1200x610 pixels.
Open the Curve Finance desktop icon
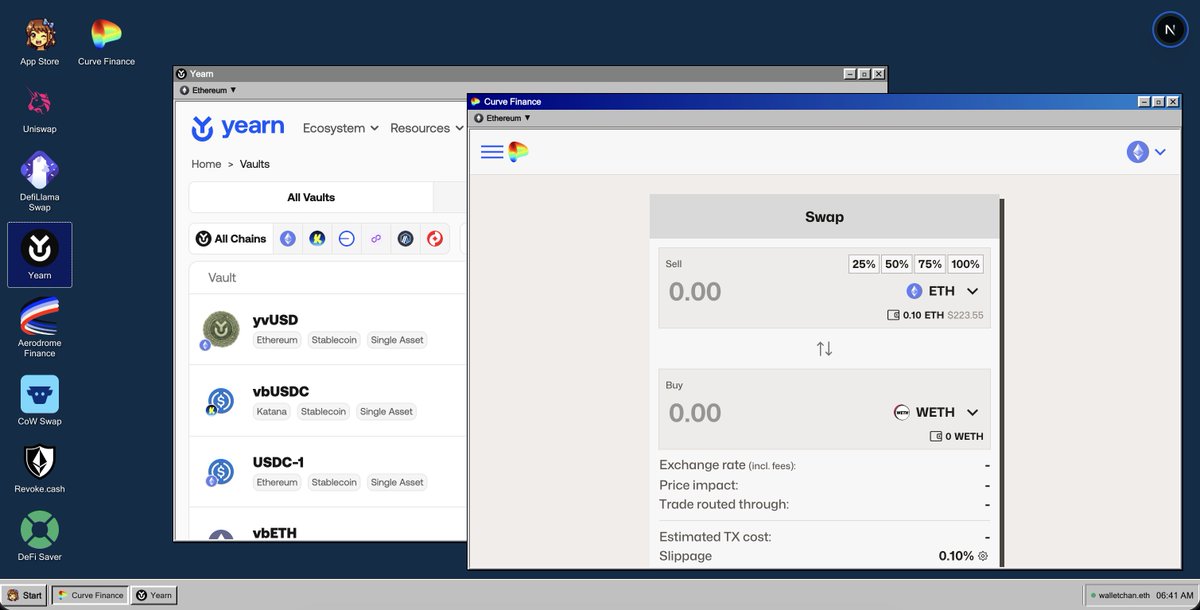point(106,42)
